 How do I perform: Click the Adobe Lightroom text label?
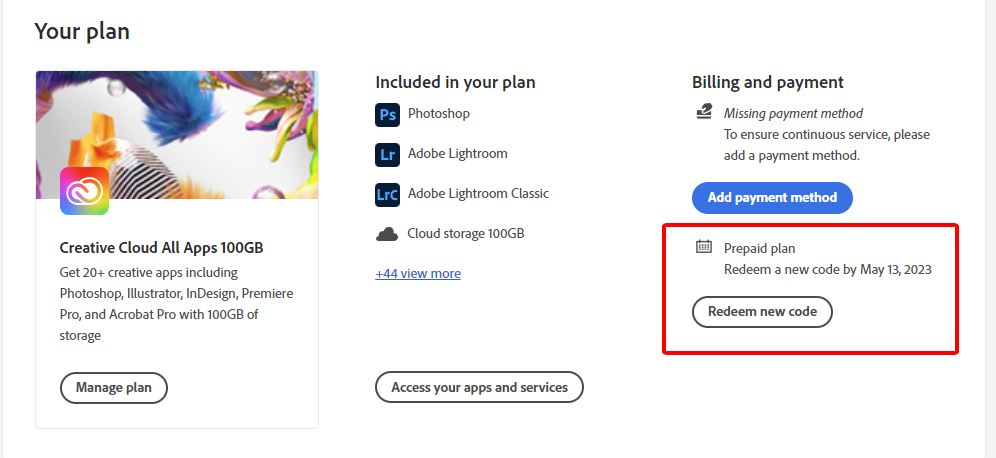[x=457, y=154]
